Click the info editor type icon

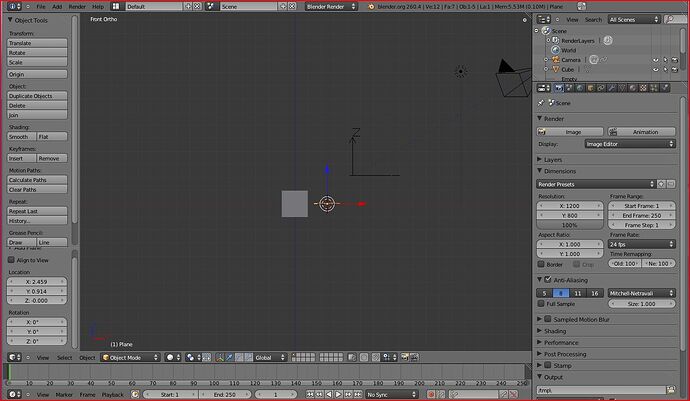[x=15, y=7]
